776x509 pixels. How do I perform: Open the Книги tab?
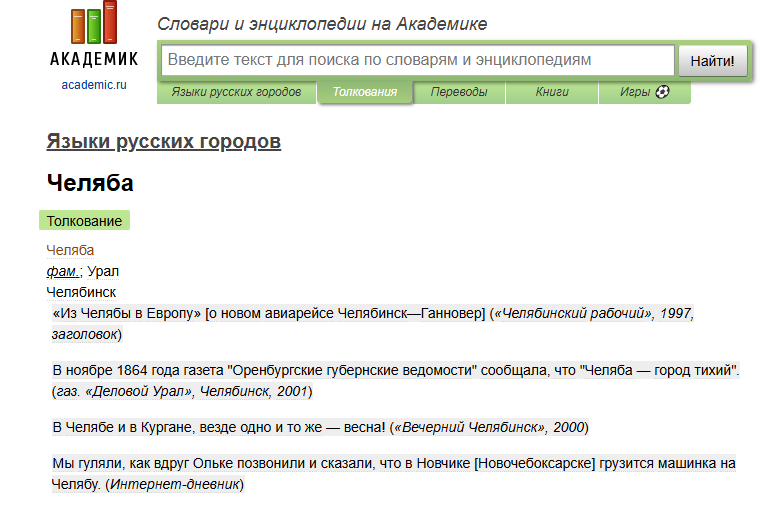click(552, 92)
